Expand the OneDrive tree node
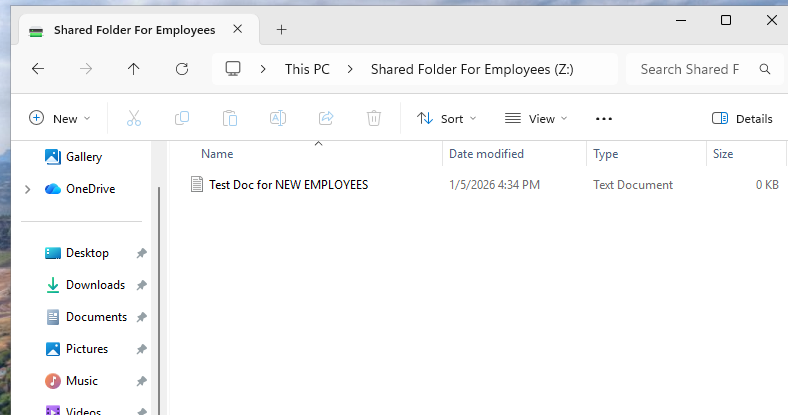This screenshot has width=788, height=415. click(27, 189)
